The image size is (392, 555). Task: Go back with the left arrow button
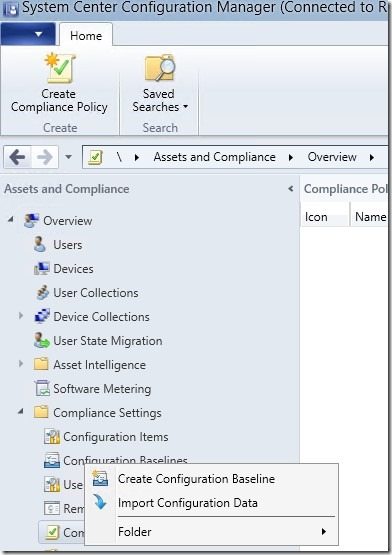(17, 157)
